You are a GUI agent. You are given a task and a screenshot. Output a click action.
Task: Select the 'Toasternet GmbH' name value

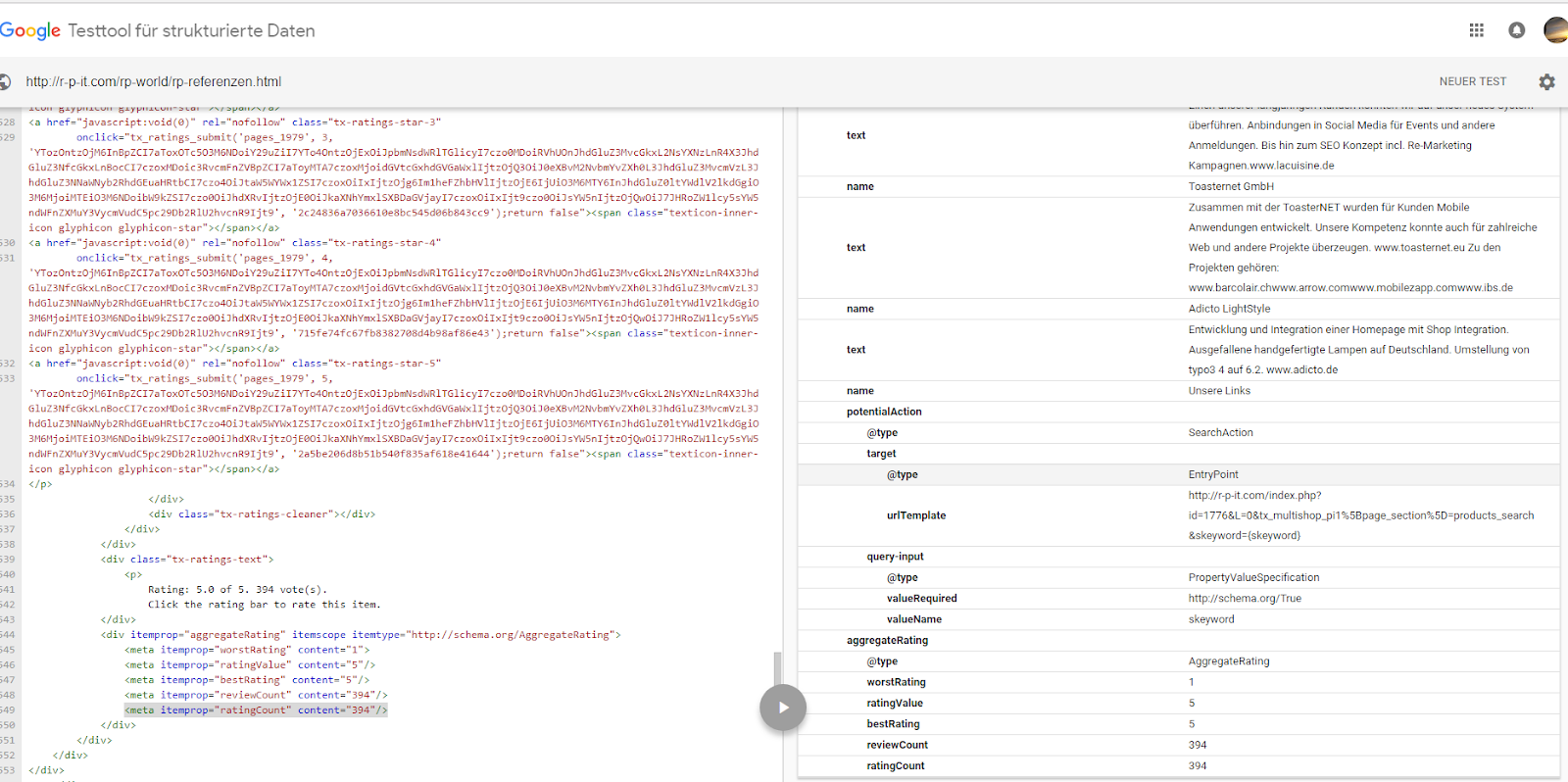click(x=1231, y=186)
